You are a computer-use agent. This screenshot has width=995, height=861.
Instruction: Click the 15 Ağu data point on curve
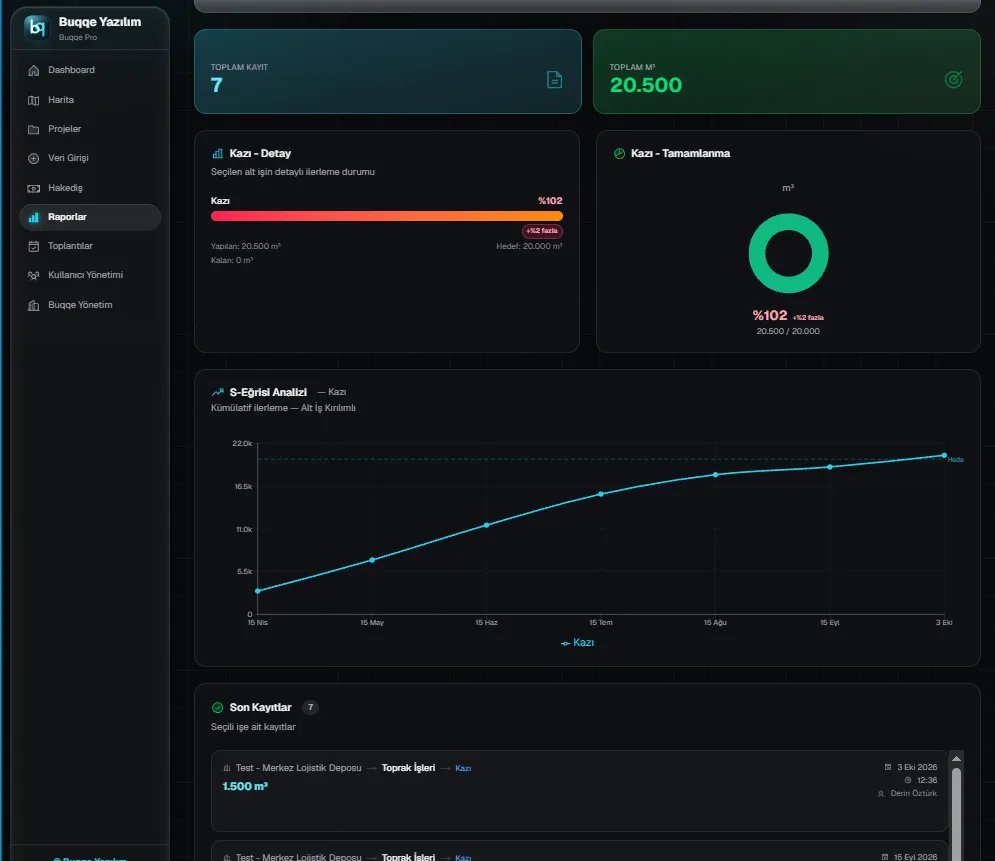(715, 475)
